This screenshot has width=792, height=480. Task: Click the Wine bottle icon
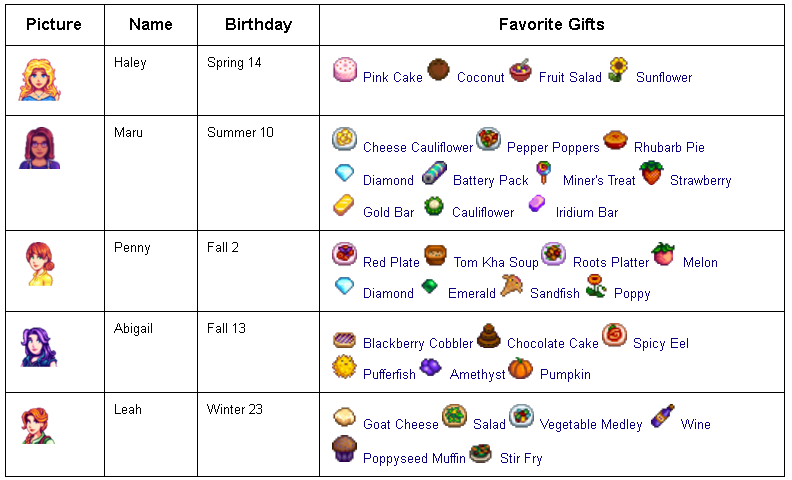coord(662,417)
